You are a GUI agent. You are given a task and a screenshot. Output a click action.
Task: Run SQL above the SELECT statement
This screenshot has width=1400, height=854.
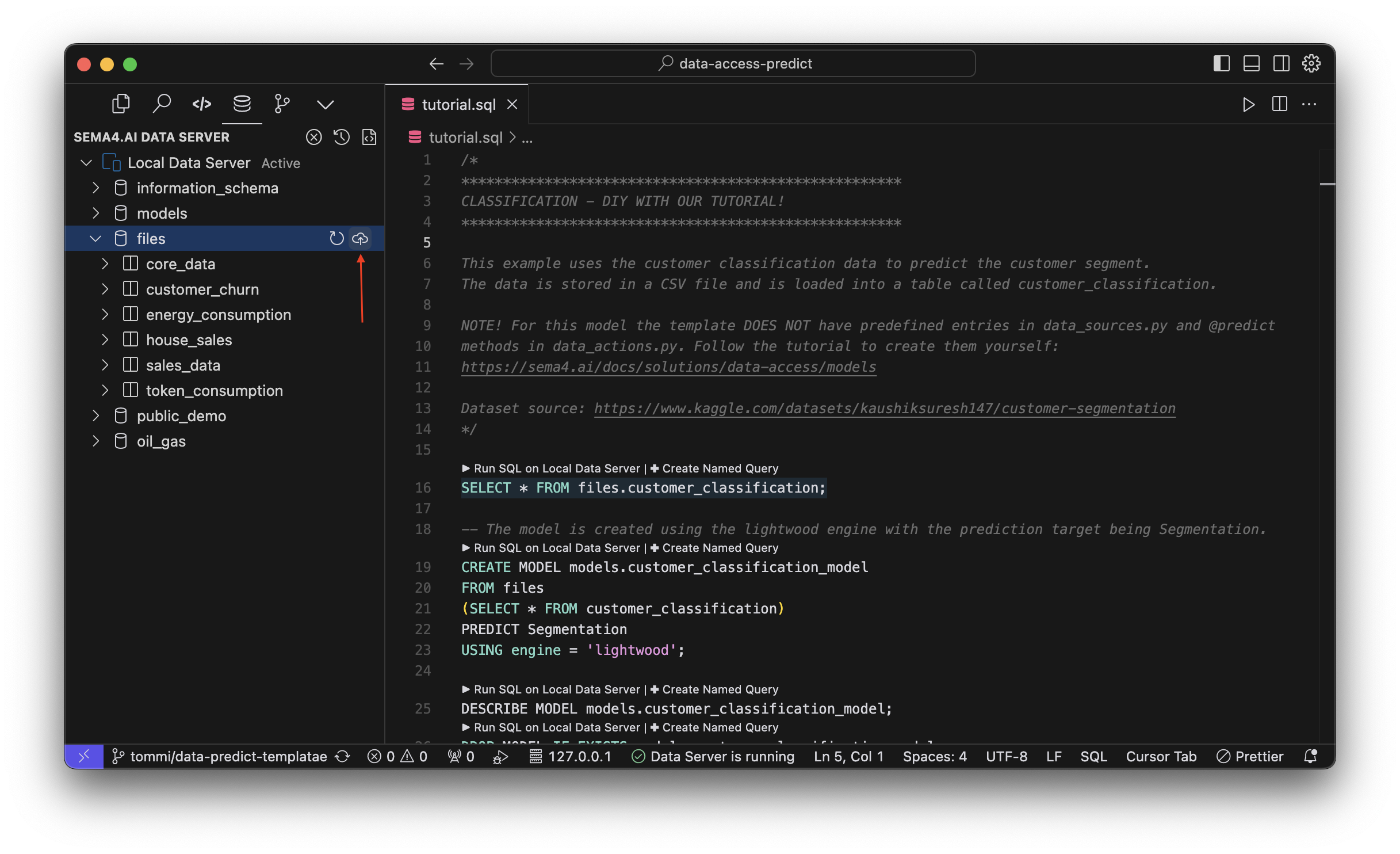point(551,468)
